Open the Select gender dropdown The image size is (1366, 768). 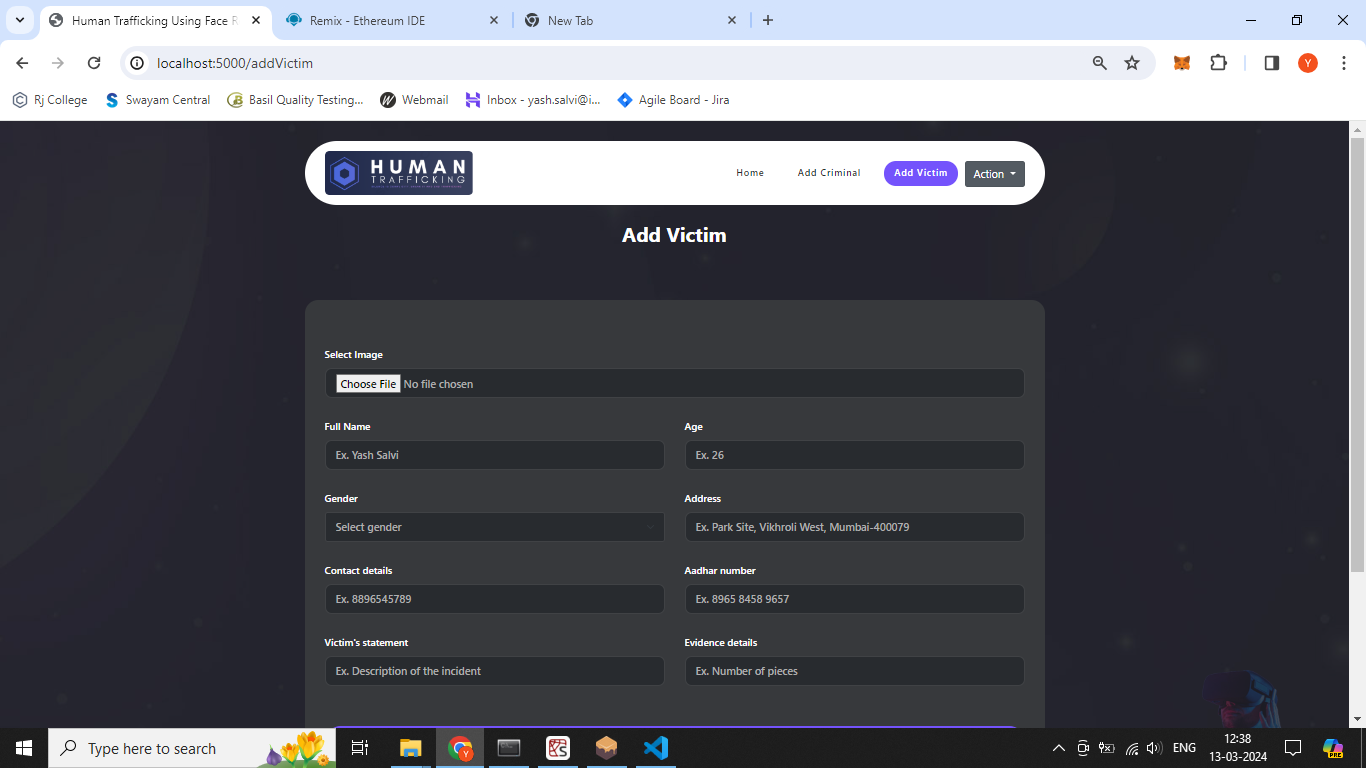click(x=494, y=527)
